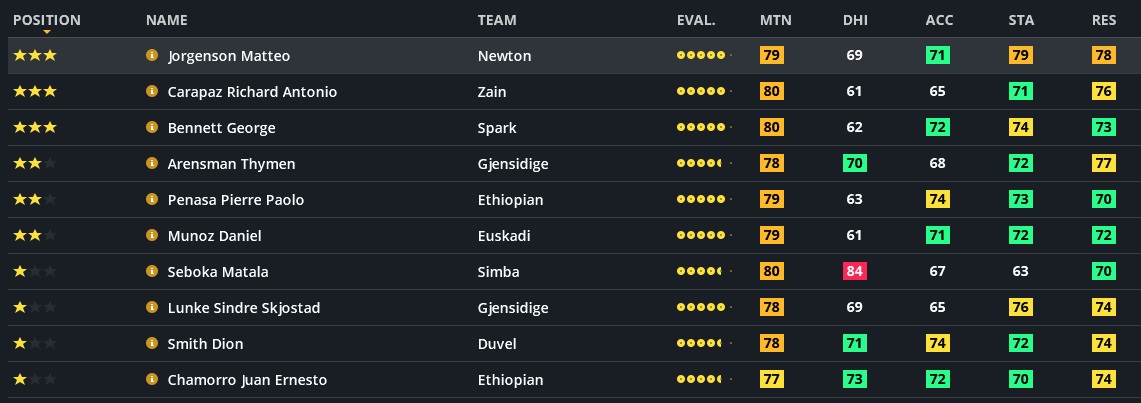
Task: Click the RES column header
Action: tap(1104, 20)
